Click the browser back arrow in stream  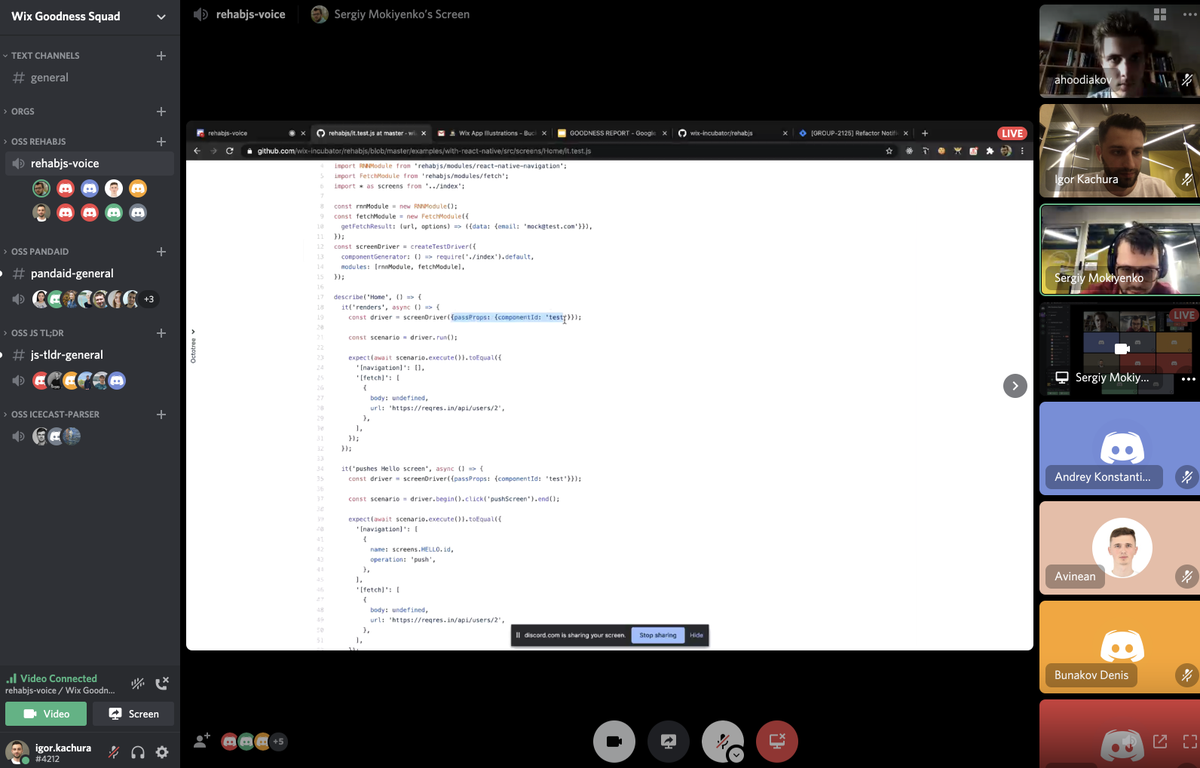tap(197, 151)
